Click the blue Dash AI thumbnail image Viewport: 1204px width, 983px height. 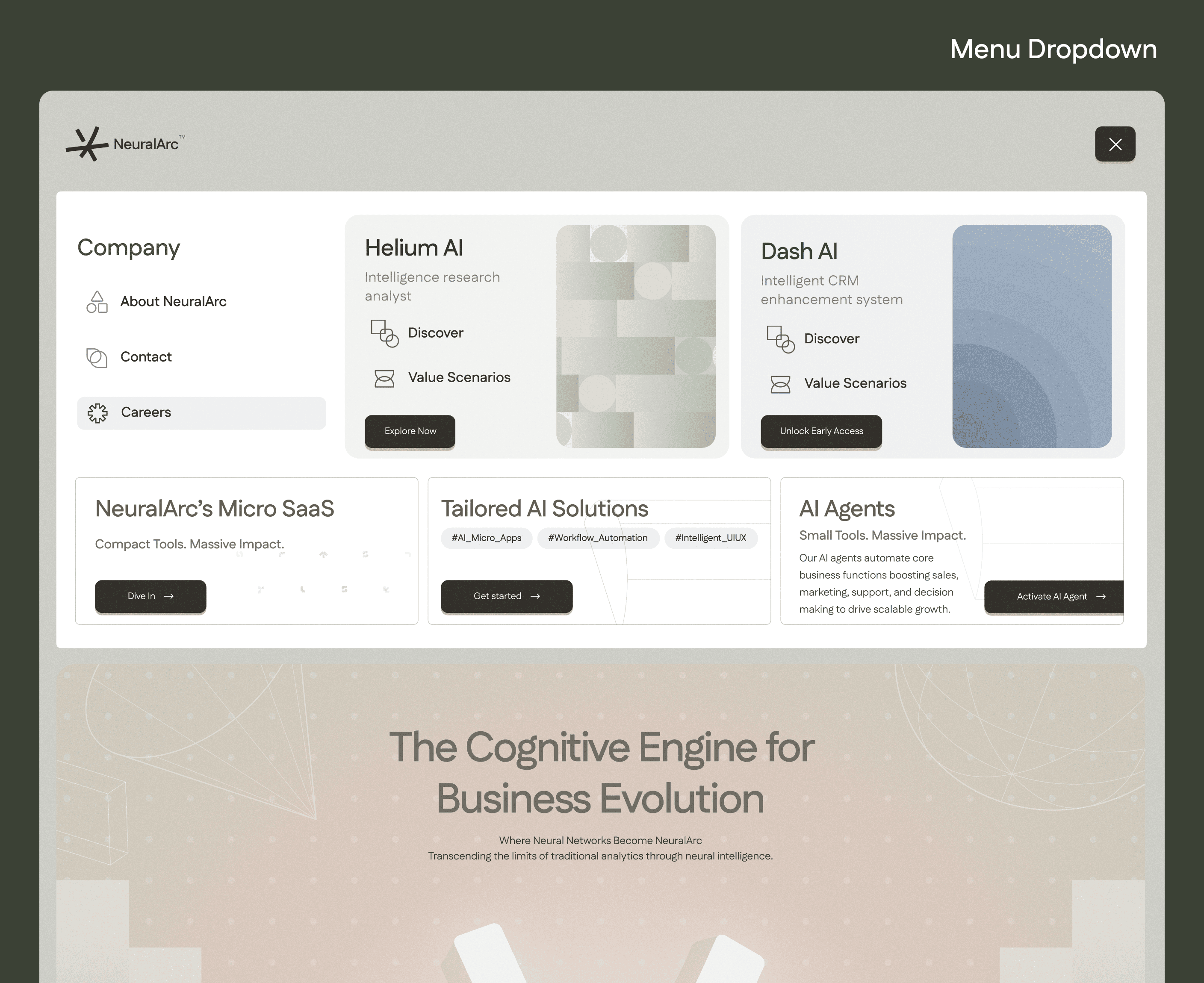click(1031, 336)
